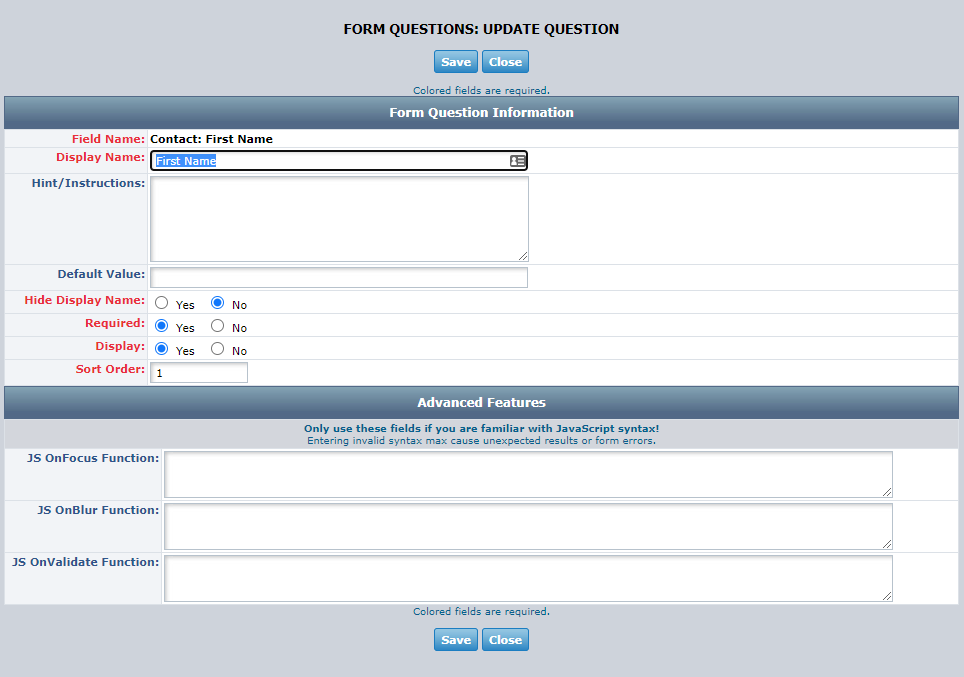964x677 pixels.
Task: Click in the JS OnValidate Function textarea
Action: pos(528,579)
